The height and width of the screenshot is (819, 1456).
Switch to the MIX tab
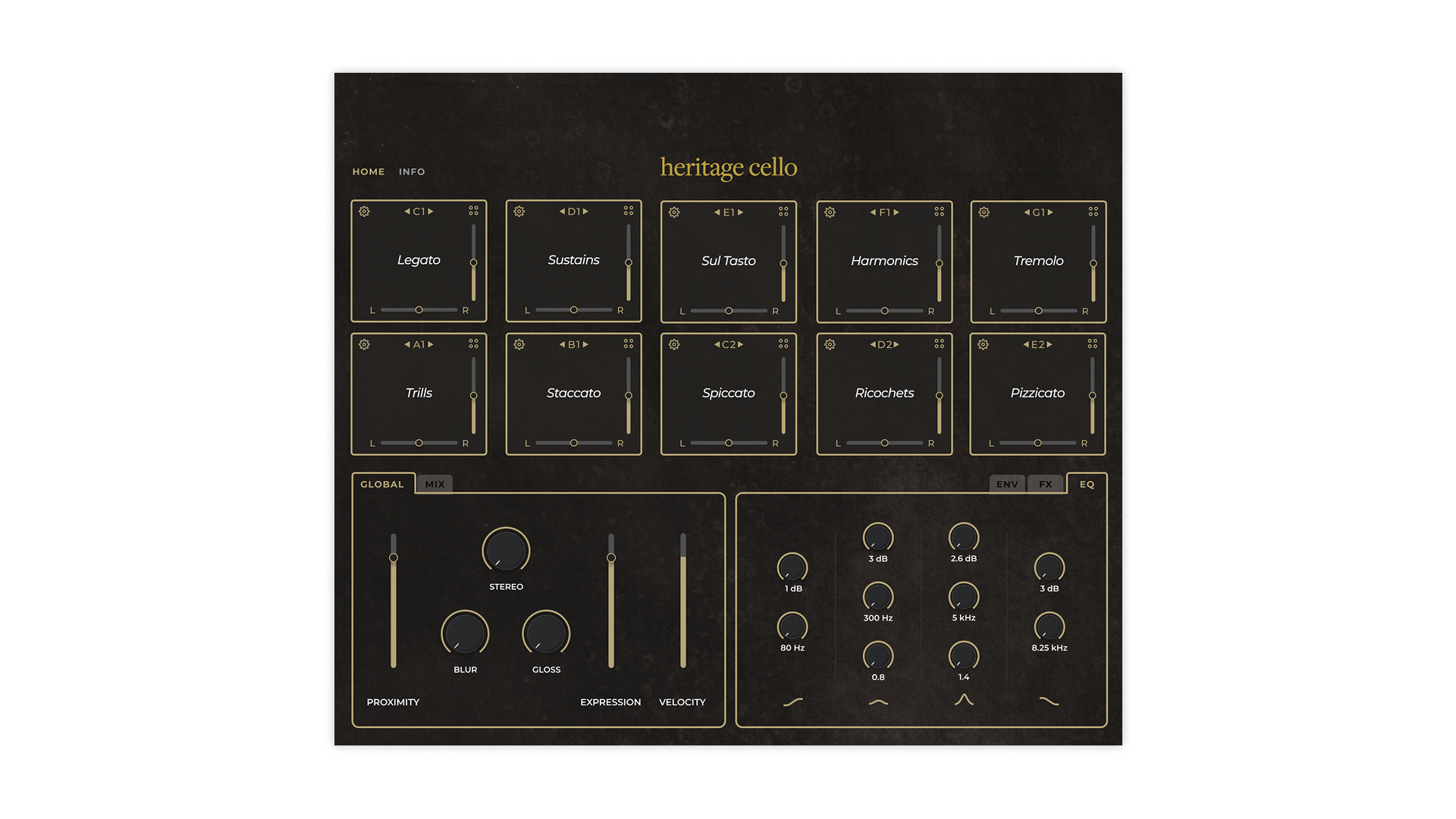[435, 484]
